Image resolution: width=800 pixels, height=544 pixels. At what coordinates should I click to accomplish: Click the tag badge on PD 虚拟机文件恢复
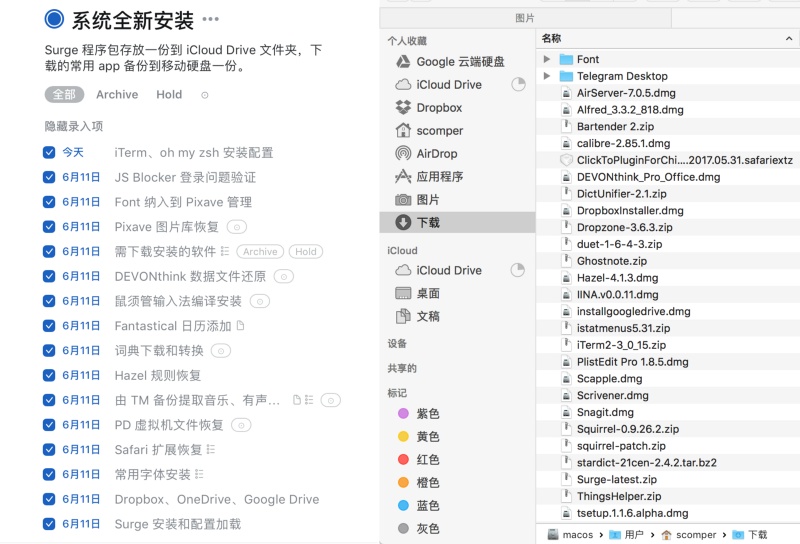click(x=241, y=425)
